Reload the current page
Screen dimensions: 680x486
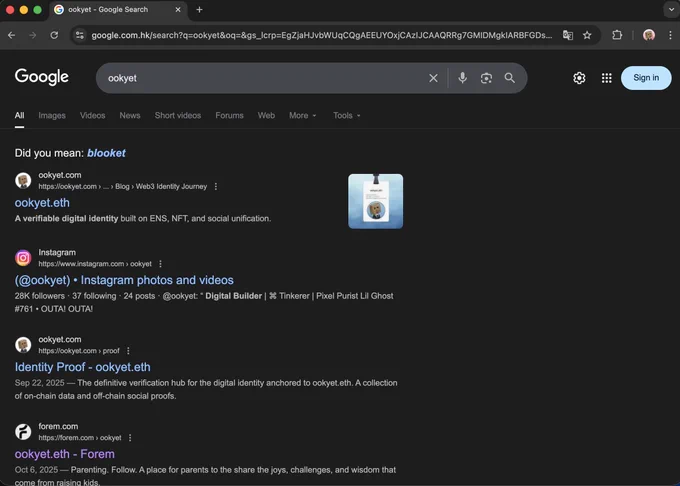[54, 35]
